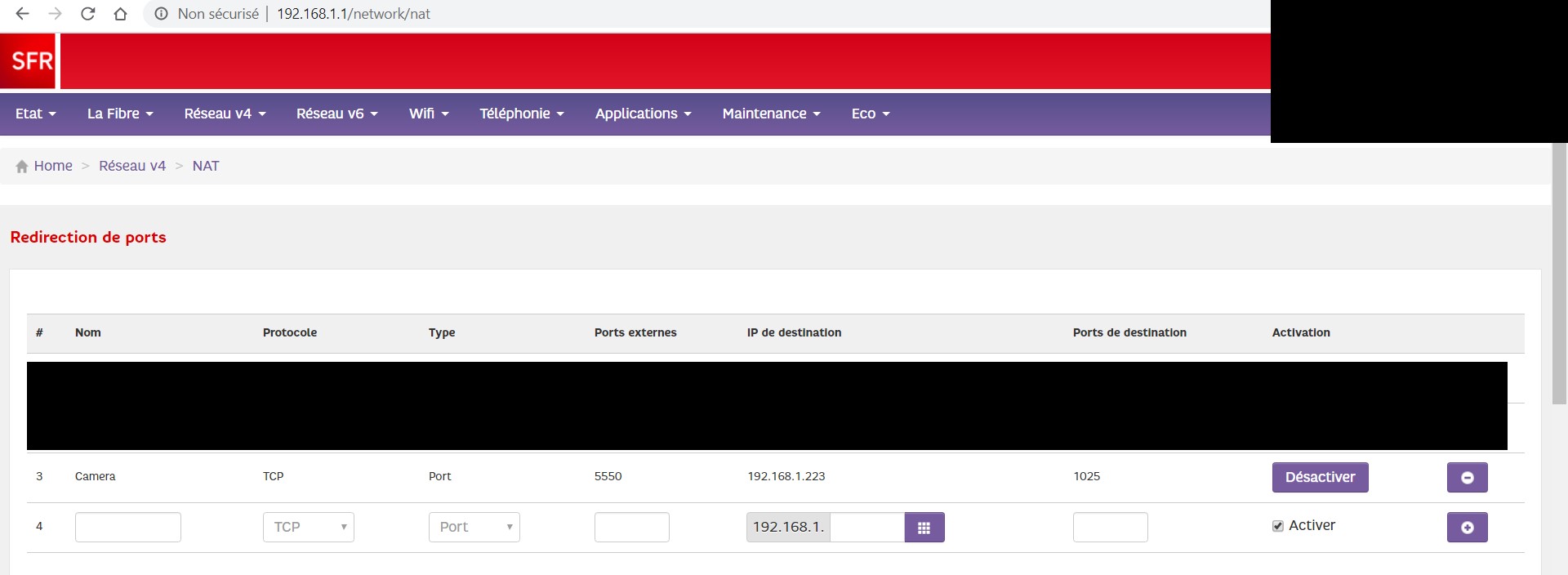This screenshot has height=575, width=1568.
Task: Click the SFR logo
Action: [x=29, y=61]
